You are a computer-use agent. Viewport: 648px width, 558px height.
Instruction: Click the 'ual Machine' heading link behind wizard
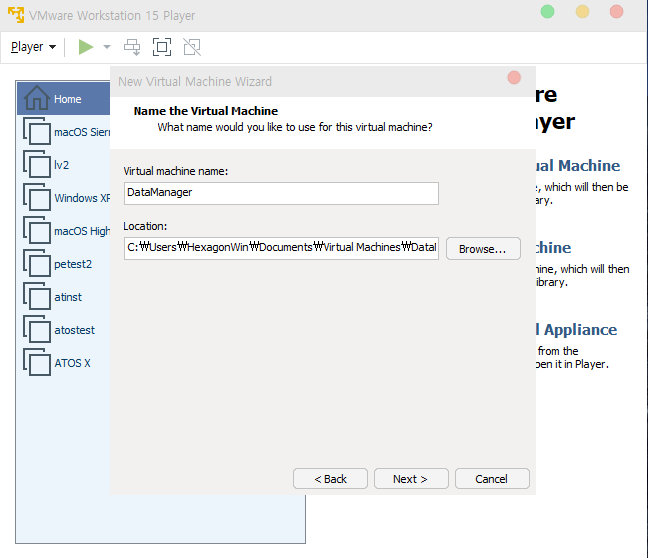click(x=578, y=165)
